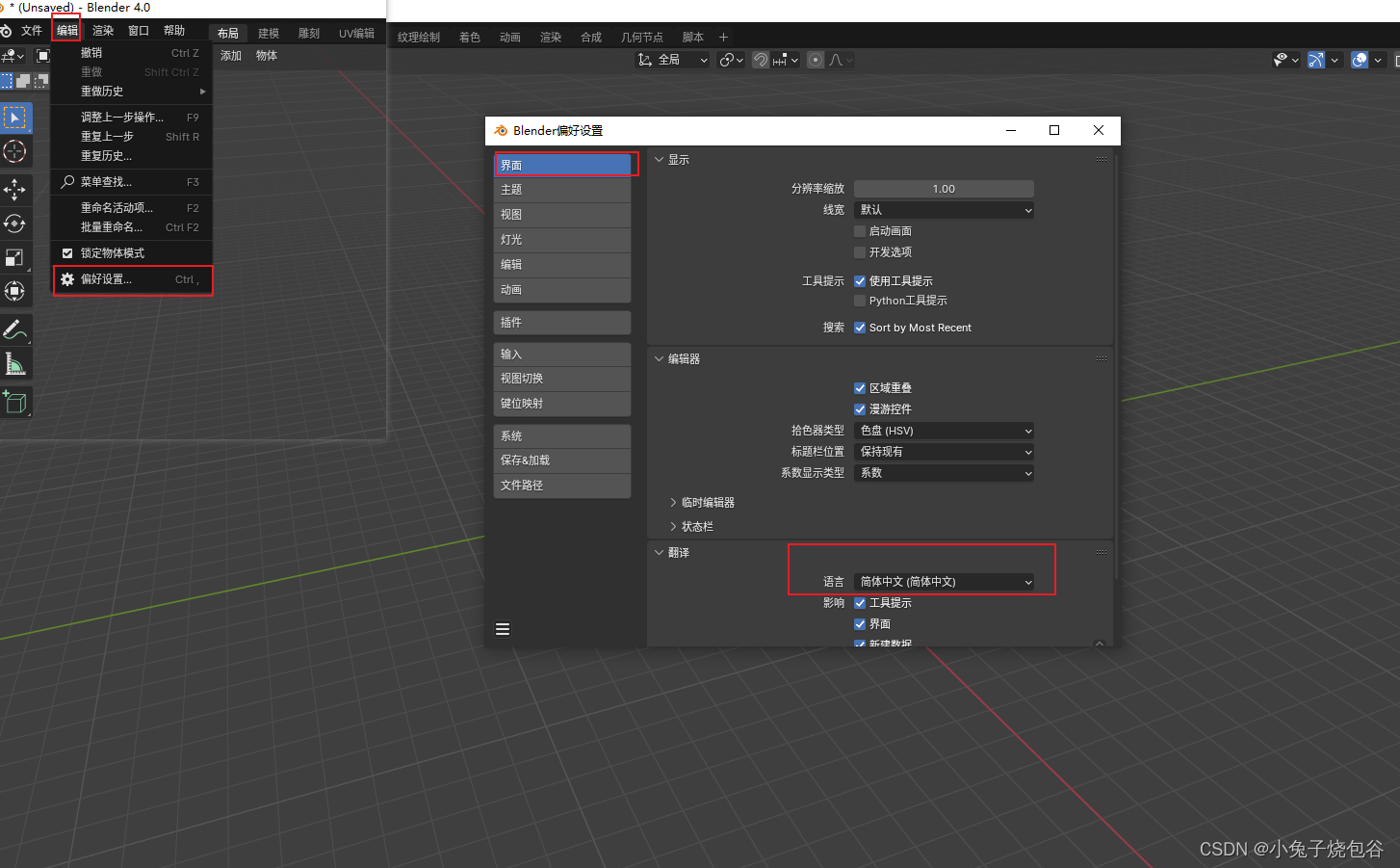The height and width of the screenshot is (868, 1400).
Task: Enable the 开发选项 checkbox
Action: (860, 252)
